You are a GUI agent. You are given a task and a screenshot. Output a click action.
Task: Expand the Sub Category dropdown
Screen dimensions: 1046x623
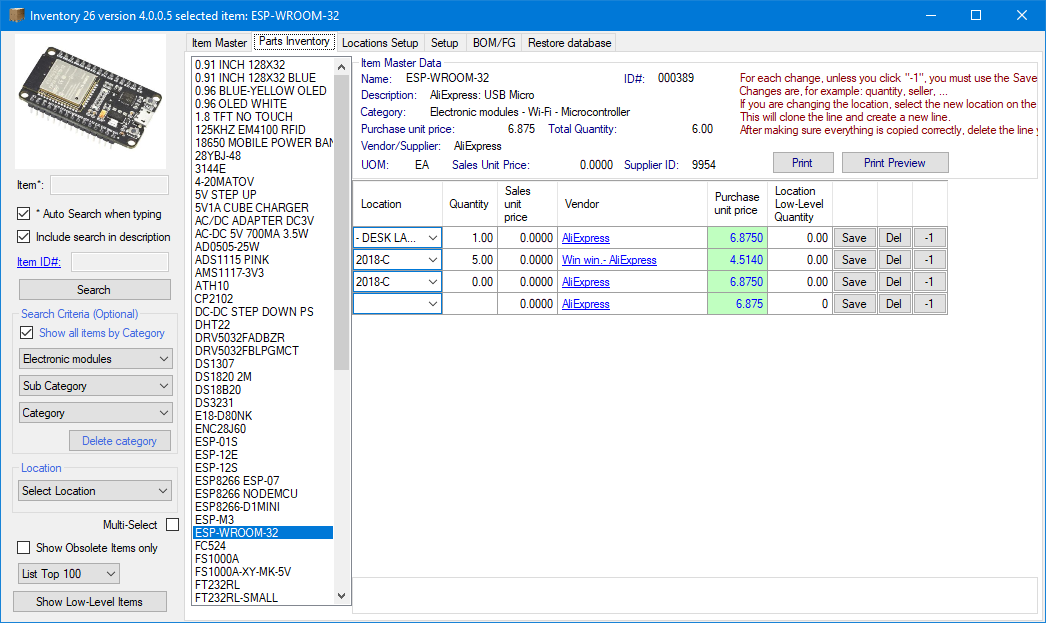coord(95,386)
